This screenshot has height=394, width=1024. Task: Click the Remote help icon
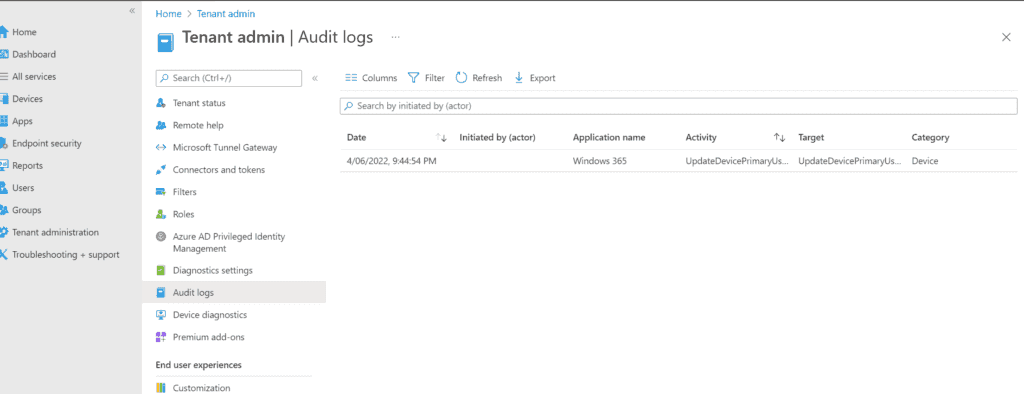161,125
